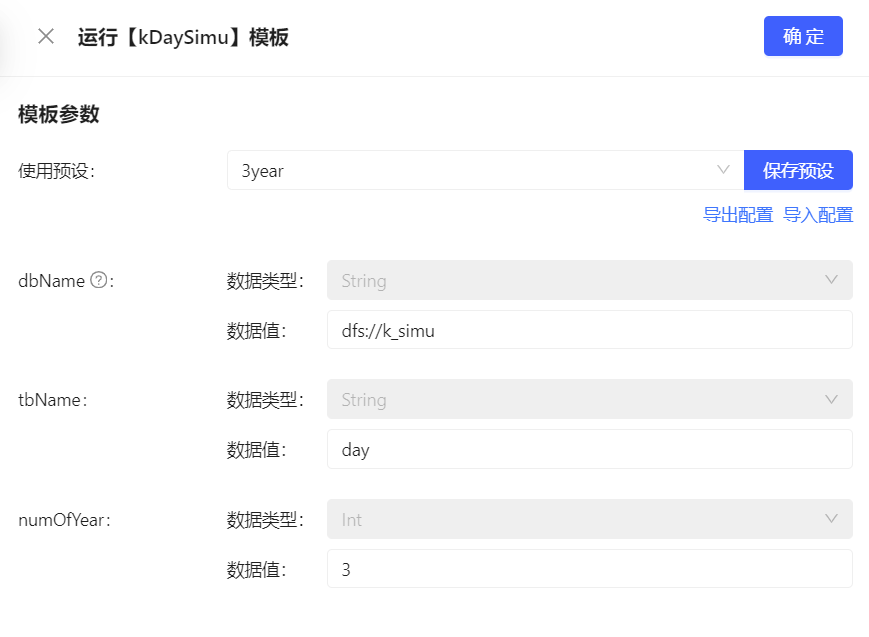Click the 导入配置 link
Screen dimensions: 869x637
(818, 215)
